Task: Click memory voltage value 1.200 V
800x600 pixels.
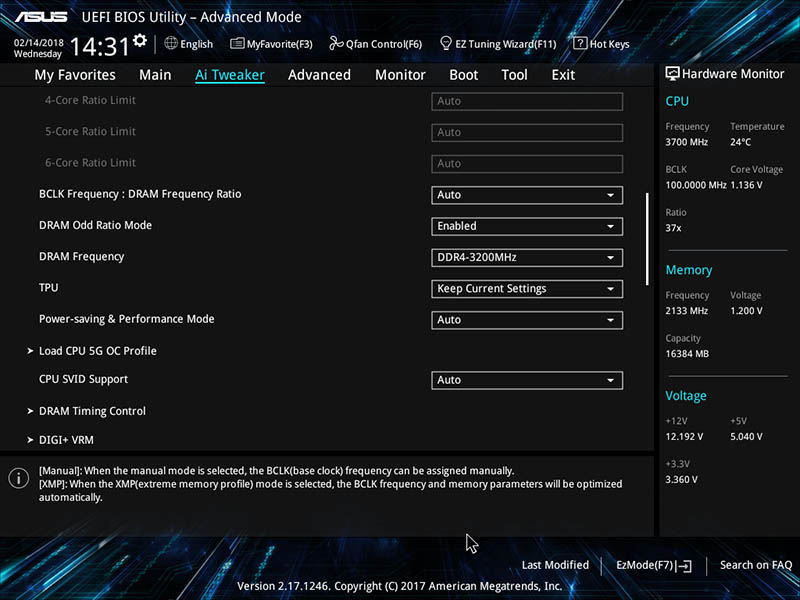Action: pyautogui.click(x=746, y=311)
